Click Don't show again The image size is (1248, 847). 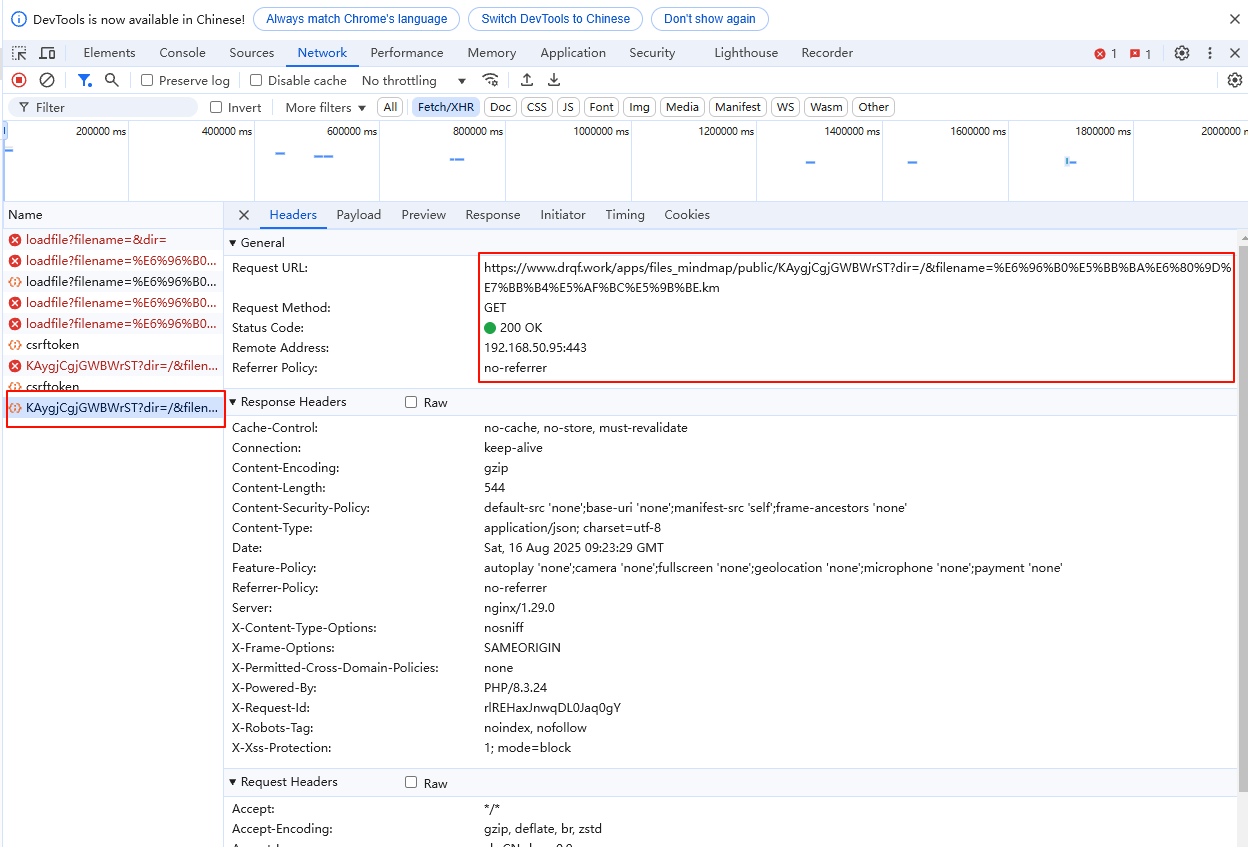pyautogui.click(x=710, y=19)
